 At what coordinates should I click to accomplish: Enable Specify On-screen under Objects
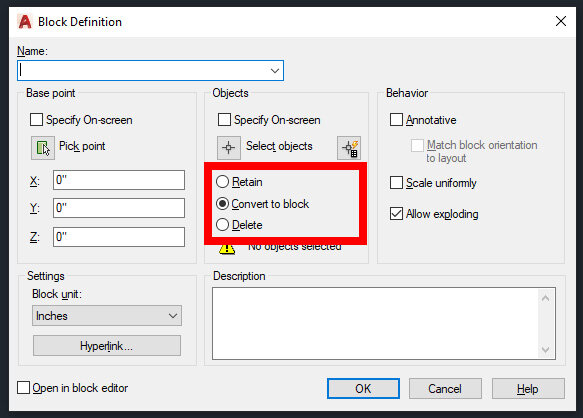point(224,120)
